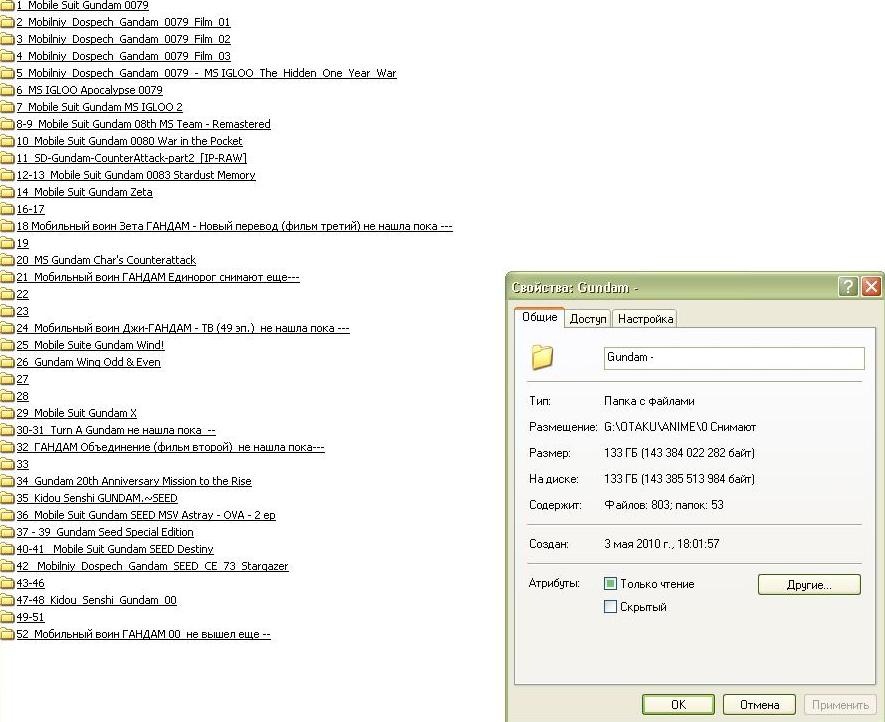Click size value '133 ГБ (143 384 022 282 байт)'
The width and height of the screenshot is (885, 722).
679,453
